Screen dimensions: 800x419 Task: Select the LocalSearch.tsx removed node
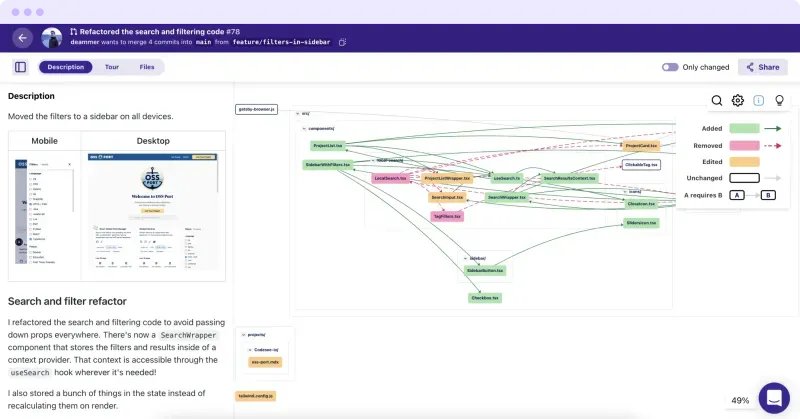pos(390,178)
